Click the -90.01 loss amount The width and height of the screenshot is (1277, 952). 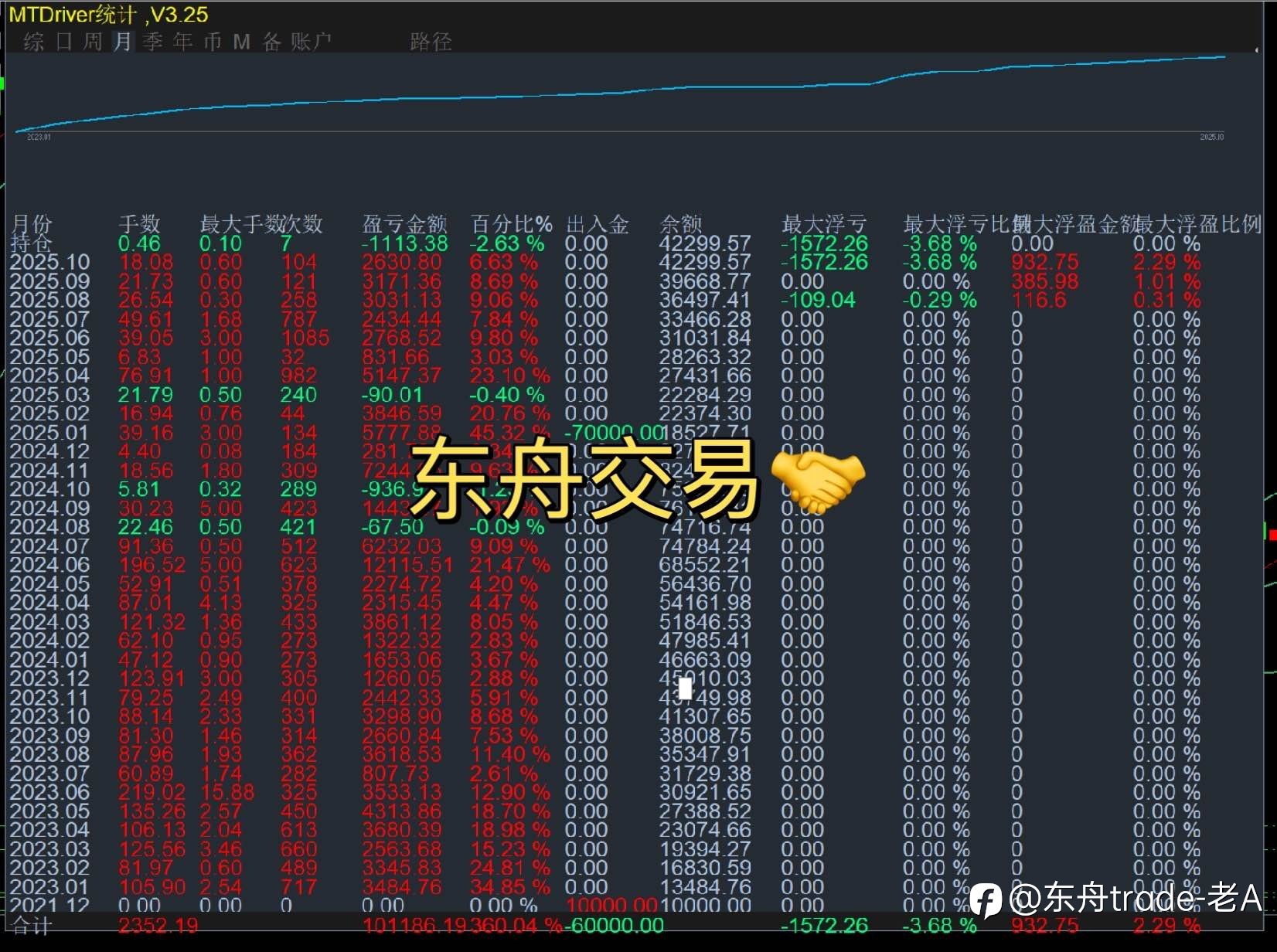[392, 395]
